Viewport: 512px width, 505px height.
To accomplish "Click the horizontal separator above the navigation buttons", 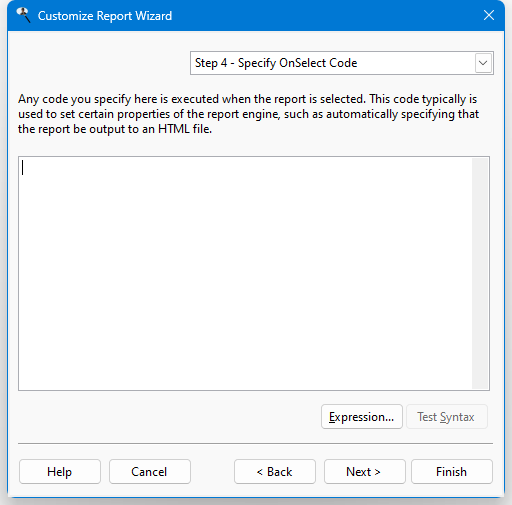I will point(255,444).
